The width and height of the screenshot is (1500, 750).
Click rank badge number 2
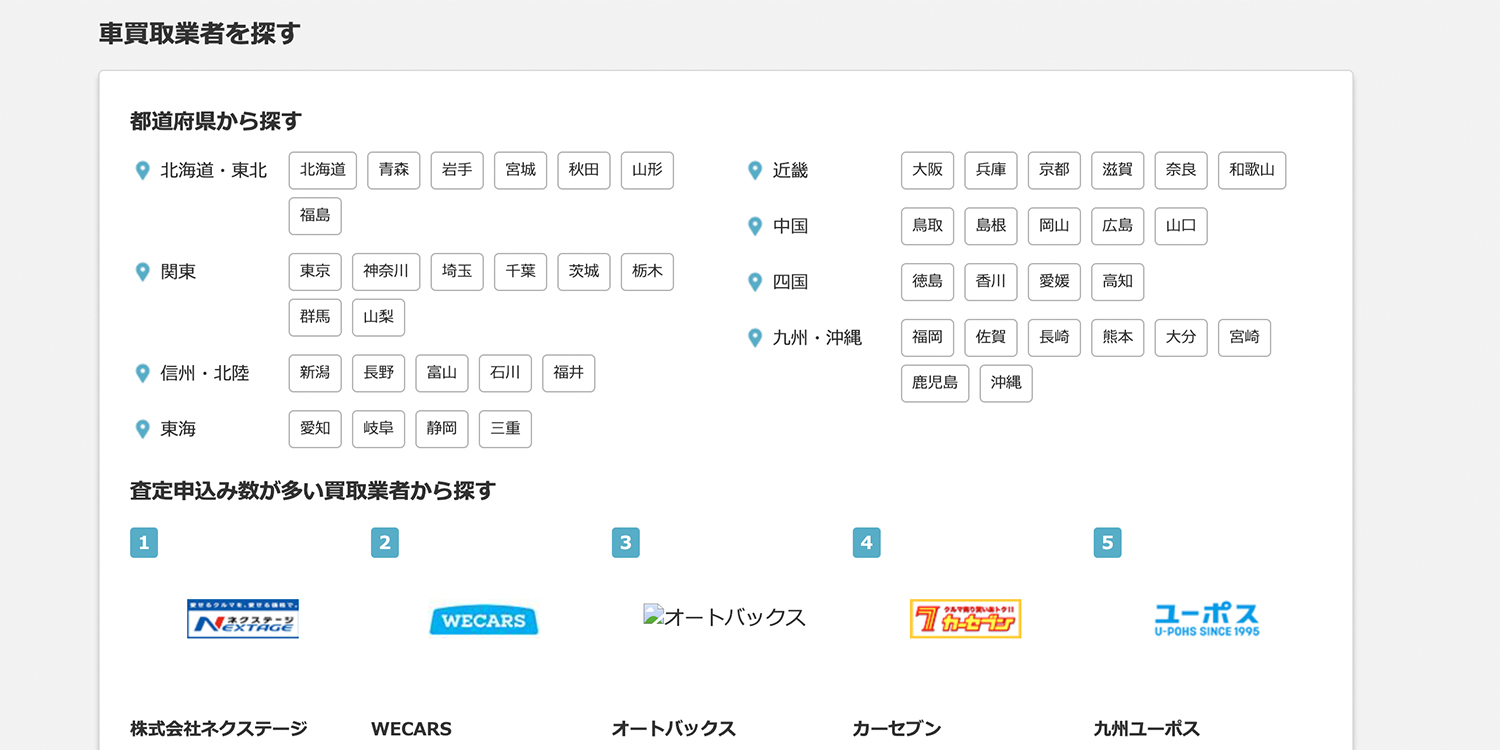click(x=385, y=543)
